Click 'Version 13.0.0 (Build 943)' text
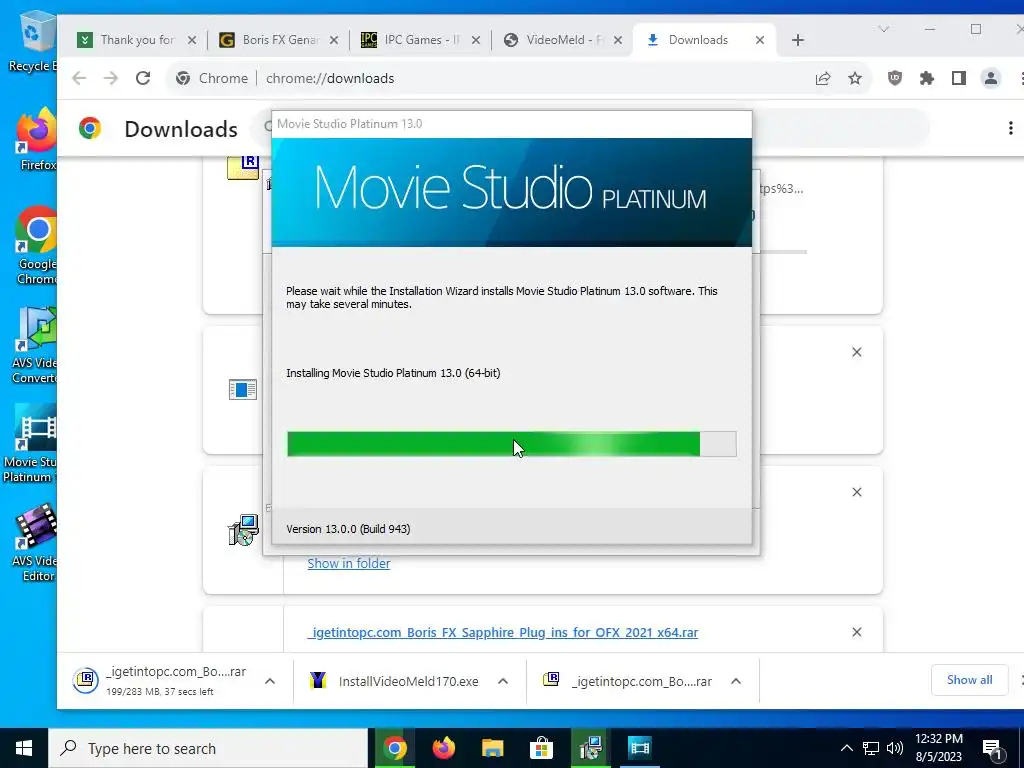The height and width of the screenshot is (768, 1024). click(348, 529)
